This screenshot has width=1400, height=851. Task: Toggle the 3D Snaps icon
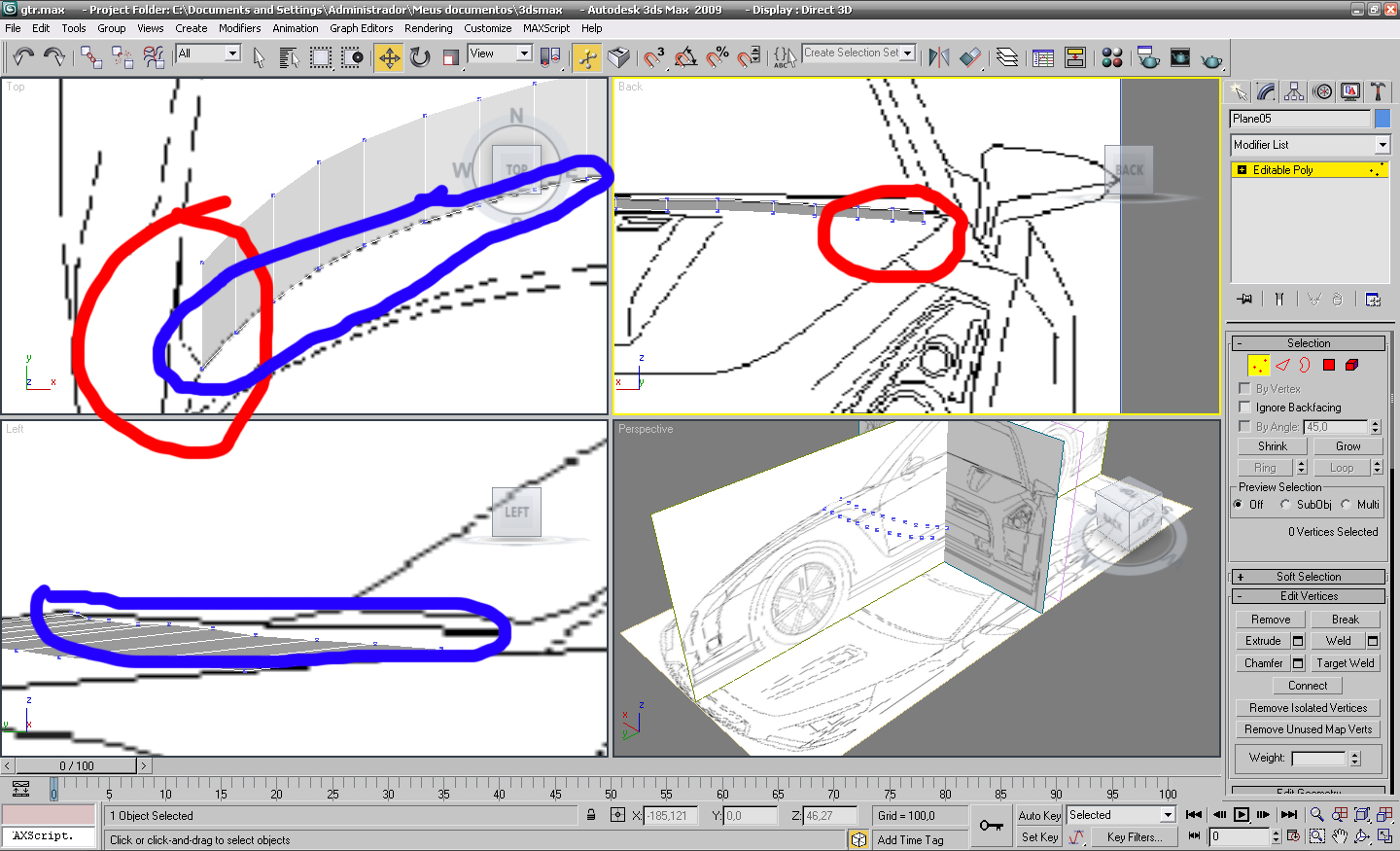tap(654, 57)
